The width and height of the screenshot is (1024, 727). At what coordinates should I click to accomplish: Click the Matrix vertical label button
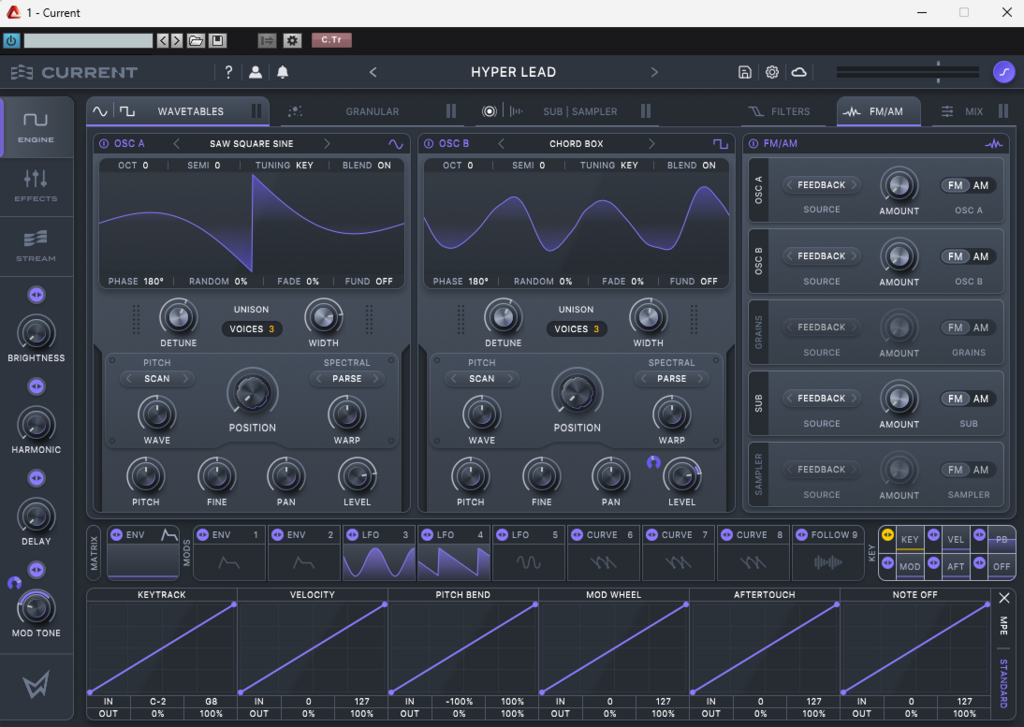[x=94, y=553]
